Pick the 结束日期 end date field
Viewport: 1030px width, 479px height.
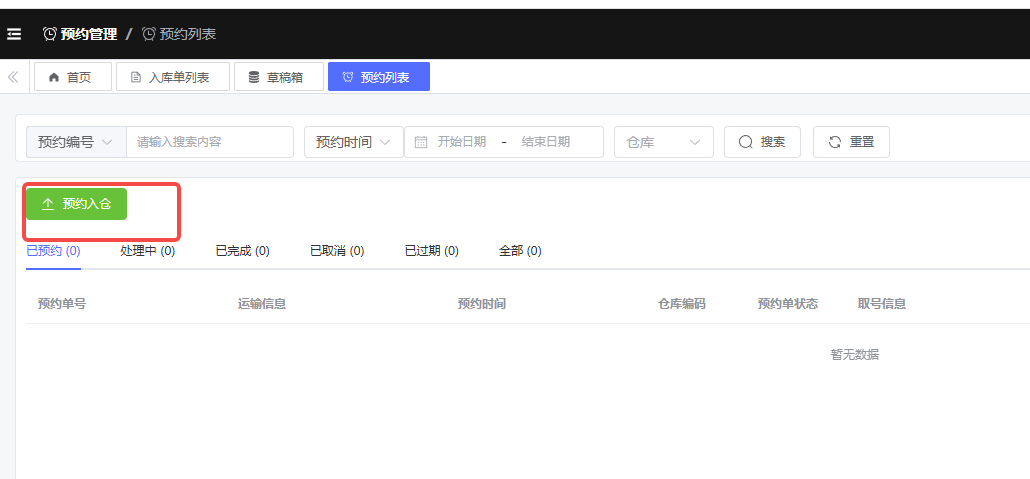coord(546,142)
